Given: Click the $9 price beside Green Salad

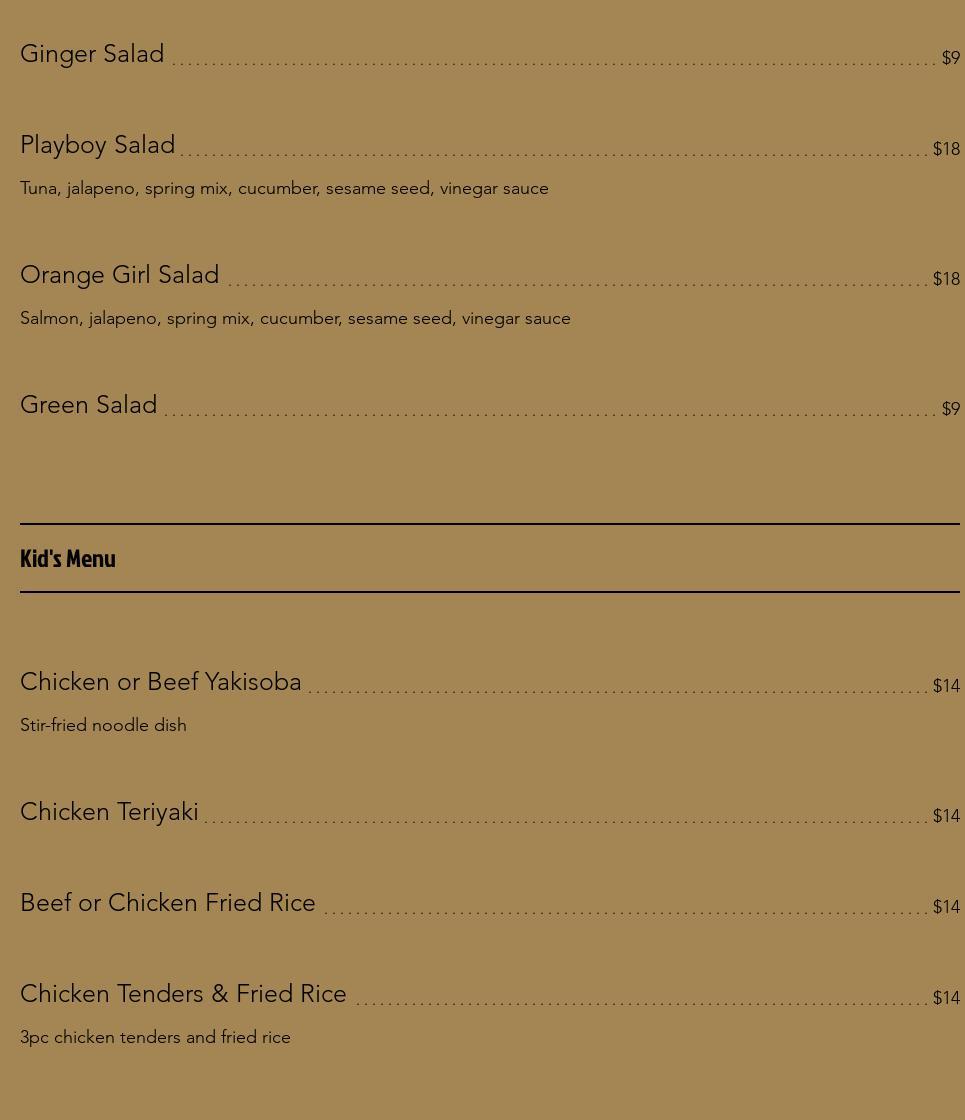Looking at the screenshot, I should (951, 409).
